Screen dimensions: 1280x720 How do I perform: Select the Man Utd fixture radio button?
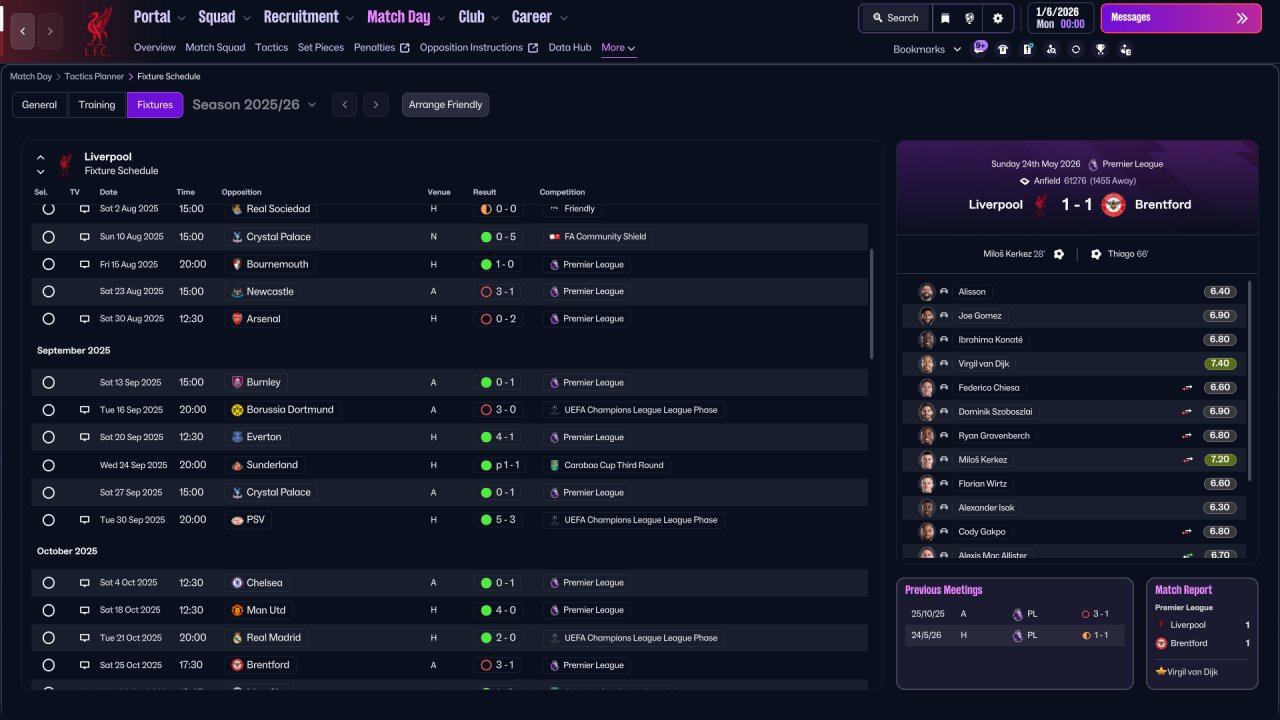tap(48, 610)
